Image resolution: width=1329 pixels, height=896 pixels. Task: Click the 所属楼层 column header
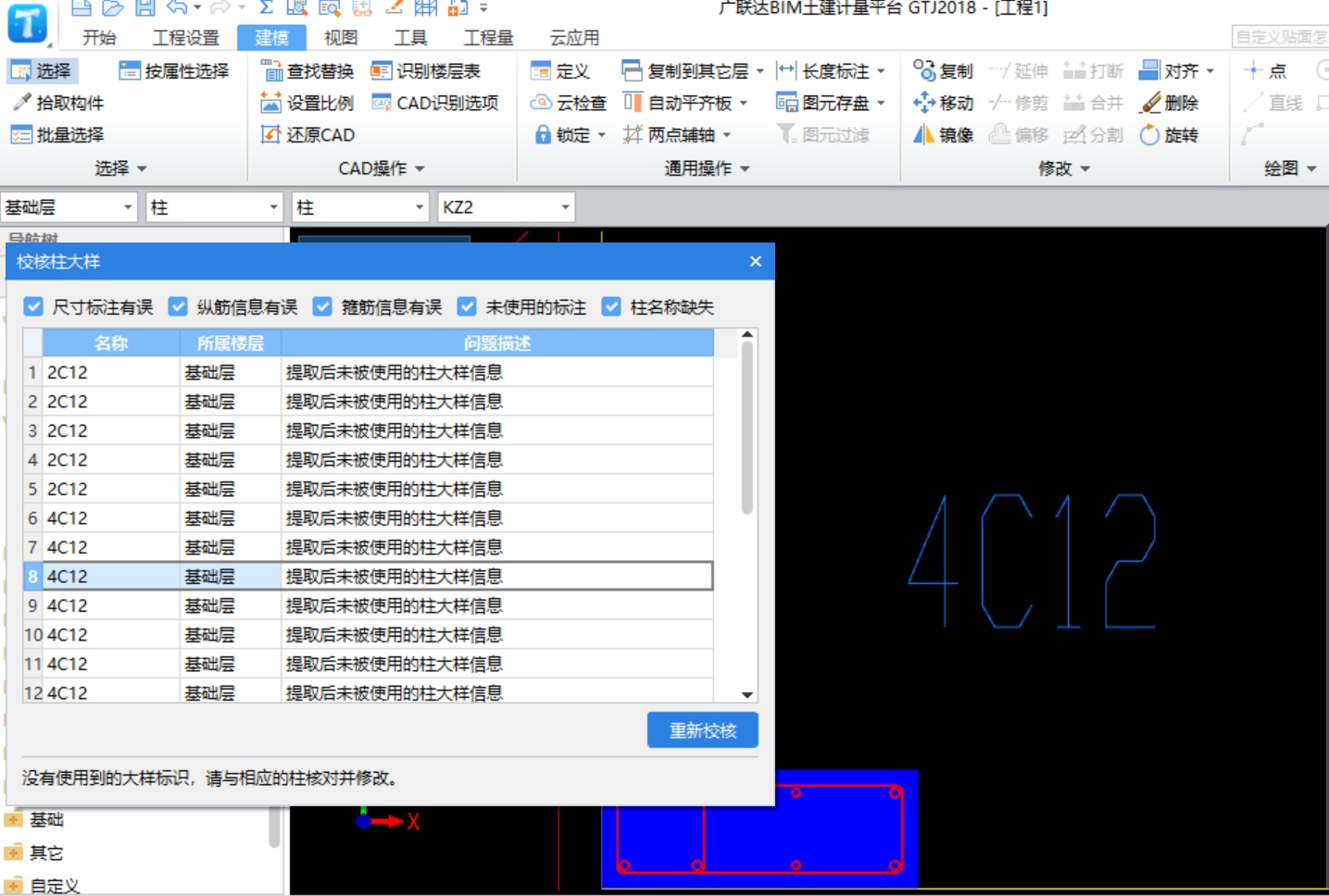[x=231, y=343]
